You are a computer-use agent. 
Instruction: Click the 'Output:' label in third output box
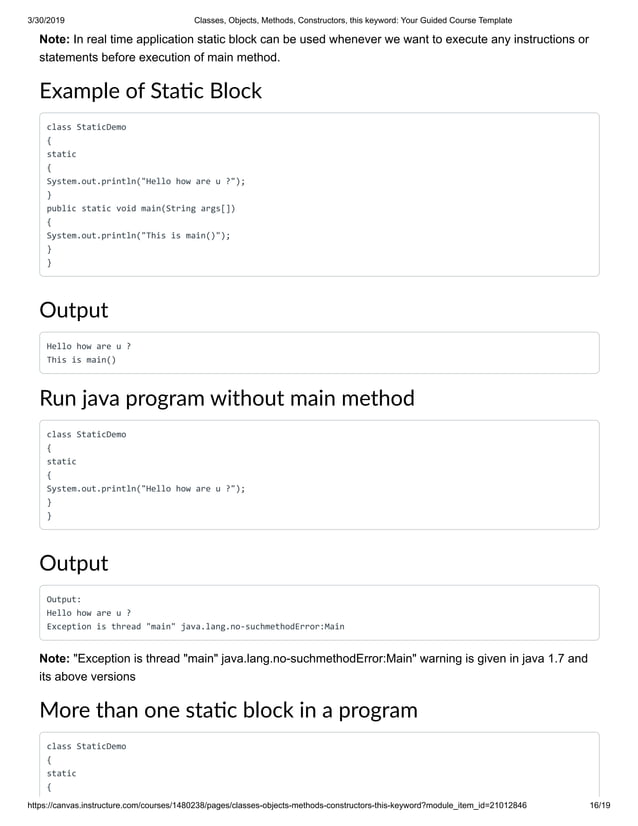click(64, 599)
